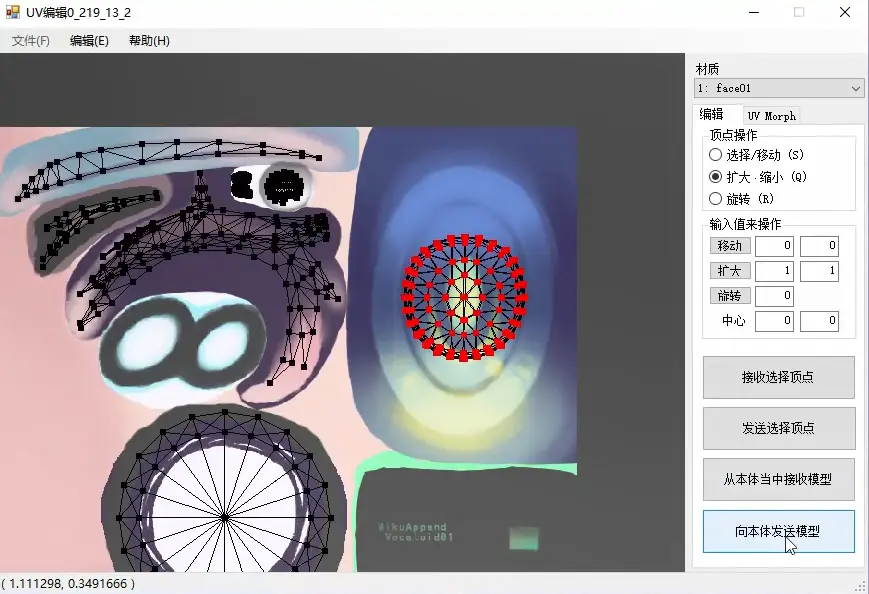Open the 编辑(E) menu
Viewport: 869px width, 594px height.
tap(89, 40)
